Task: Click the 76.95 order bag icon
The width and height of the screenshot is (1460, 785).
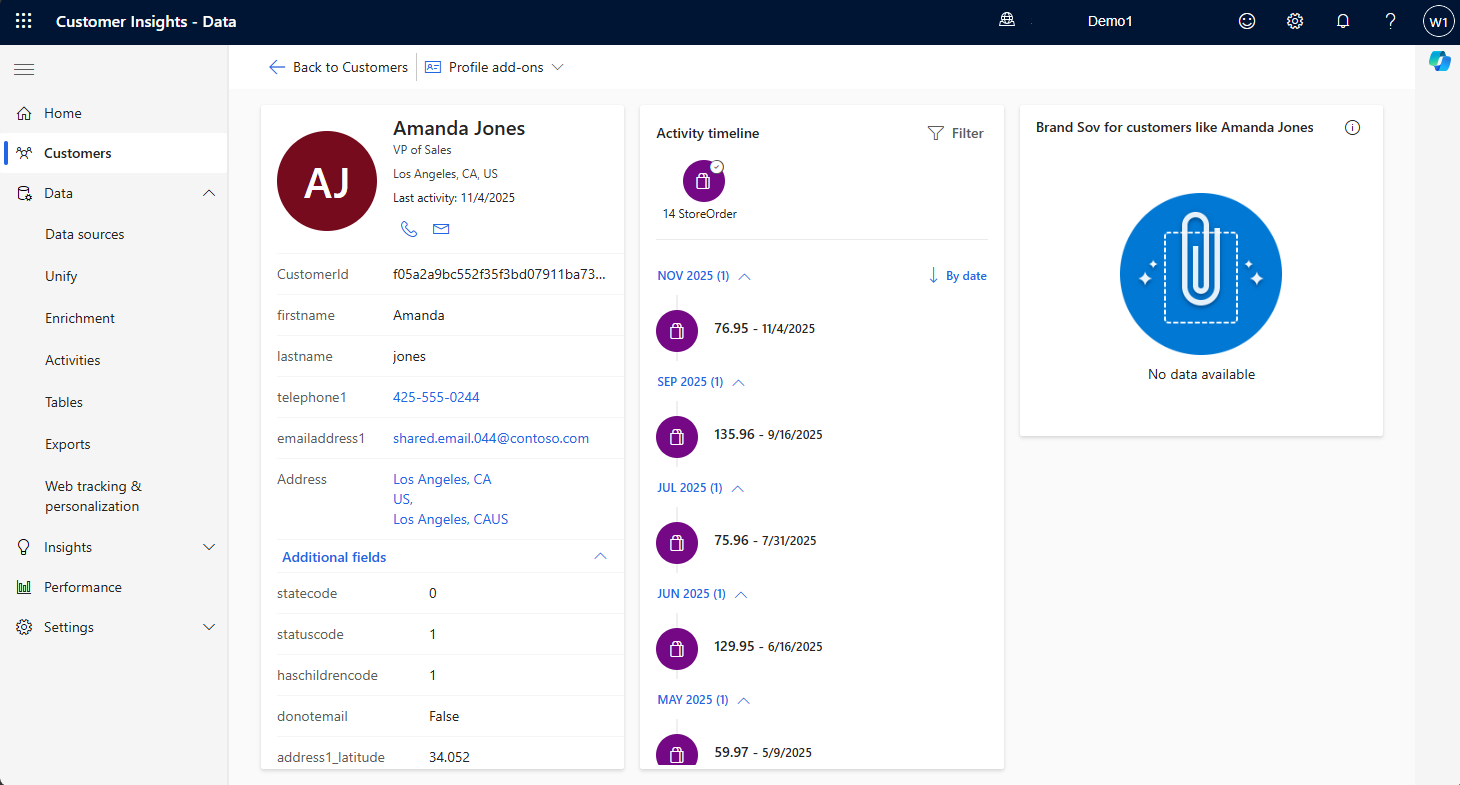Action: 677,330
